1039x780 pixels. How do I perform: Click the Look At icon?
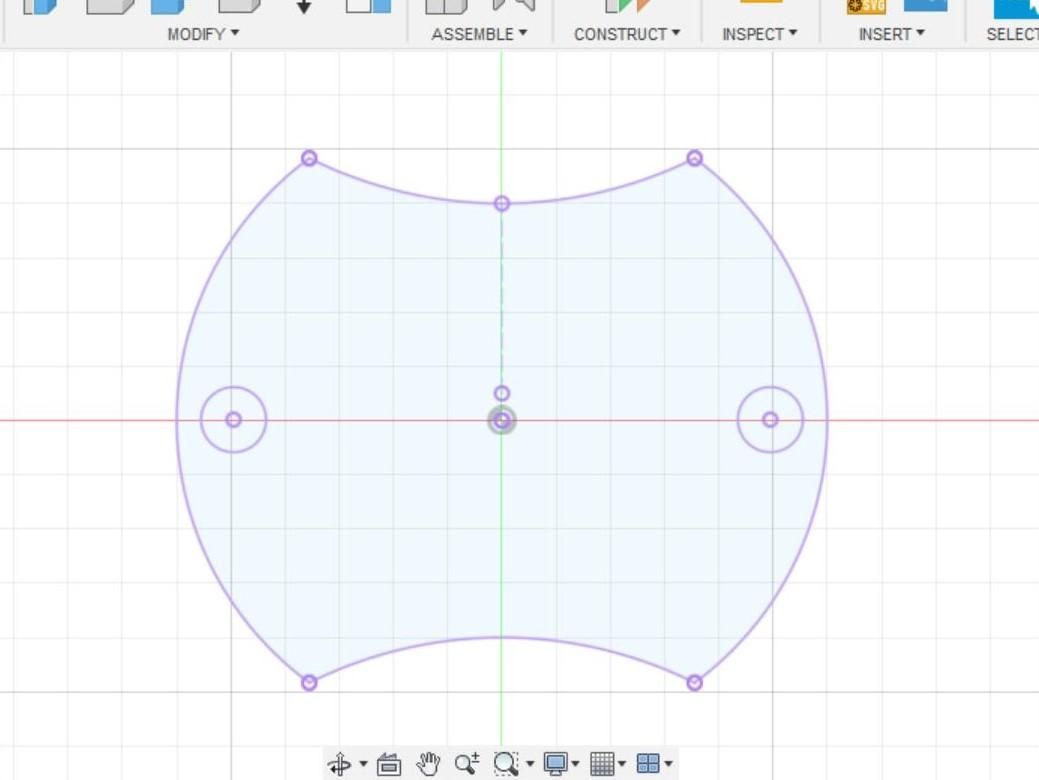point(388,763)
